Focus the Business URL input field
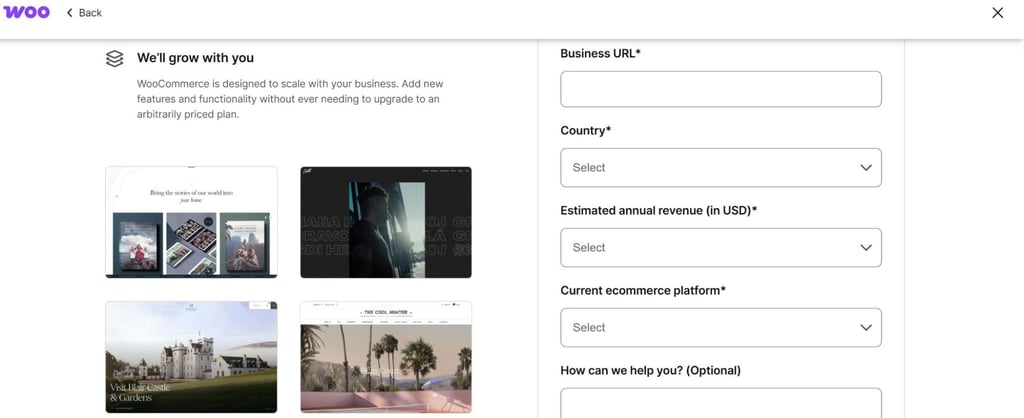The height and width of the screenshot is (418, 1024). click(721, 89)
